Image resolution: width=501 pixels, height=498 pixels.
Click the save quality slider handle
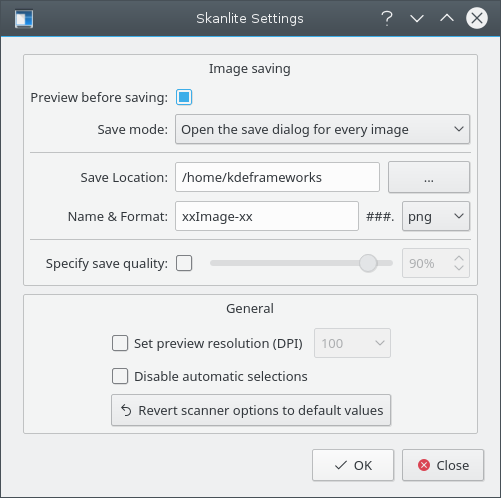pyautogui.click(x=368, y=263)
